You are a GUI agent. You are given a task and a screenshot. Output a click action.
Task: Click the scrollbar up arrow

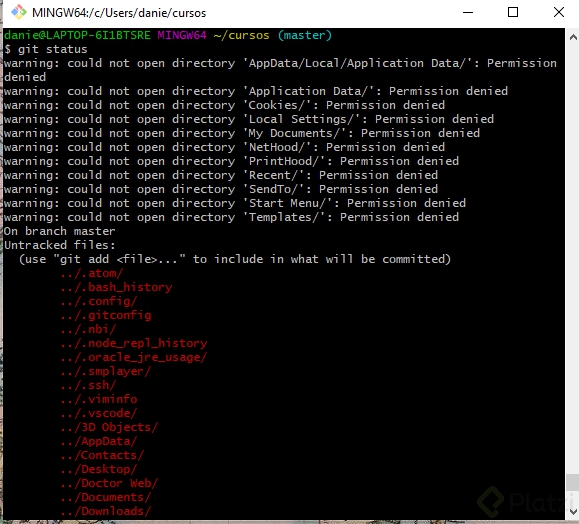click(x=572, y=37)
